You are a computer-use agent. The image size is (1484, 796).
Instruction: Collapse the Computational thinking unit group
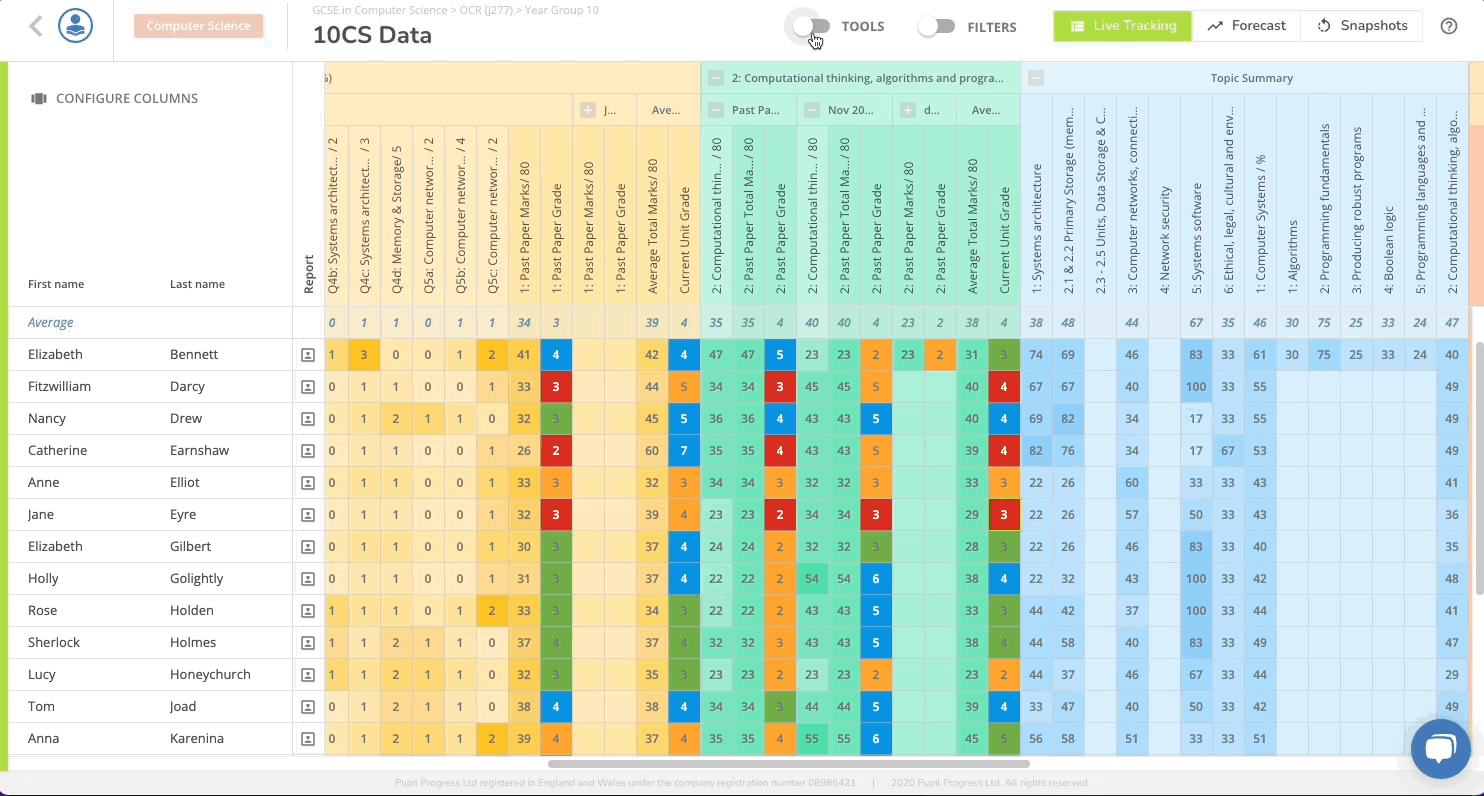tap(716, 78)
